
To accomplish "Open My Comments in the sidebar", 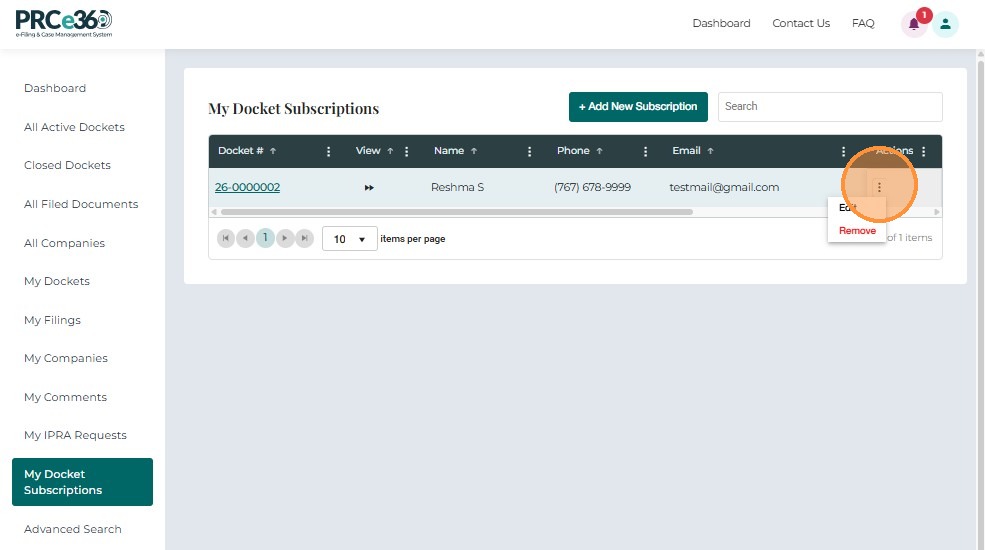I will [65, 397].
